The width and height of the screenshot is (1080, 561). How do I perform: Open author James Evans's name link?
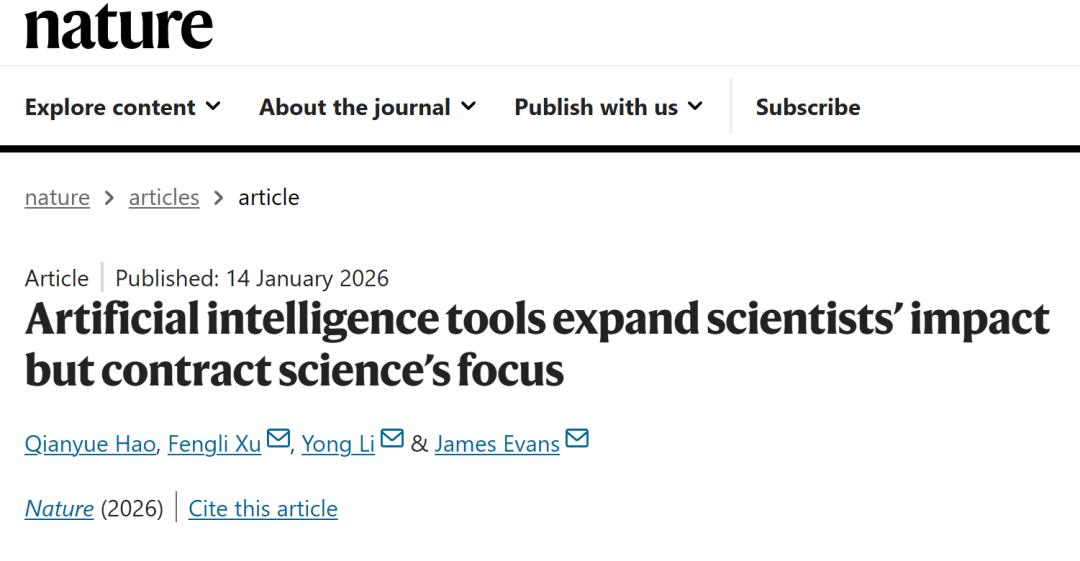point(497,443)
